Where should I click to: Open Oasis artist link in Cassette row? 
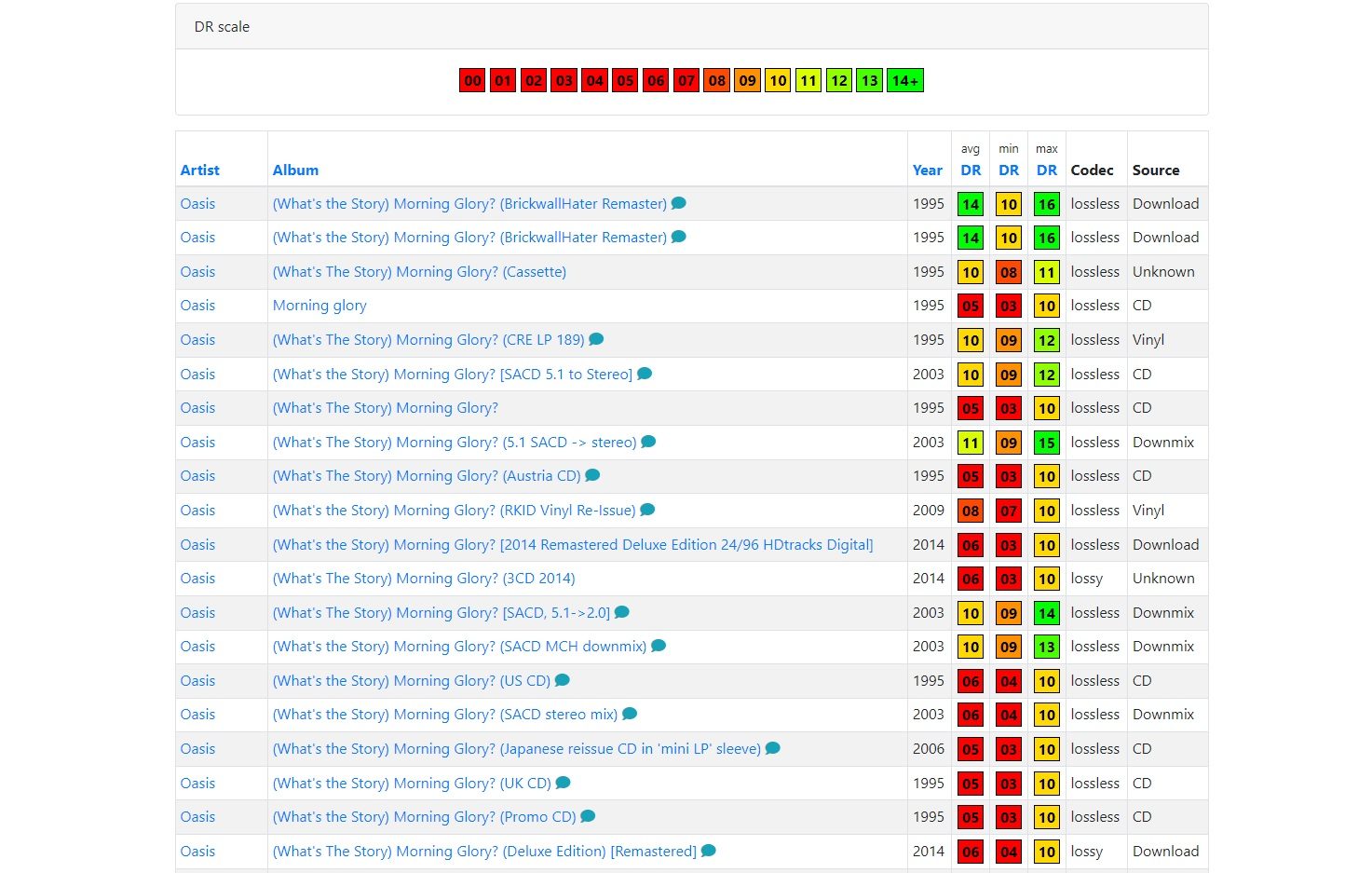(197, 271)
